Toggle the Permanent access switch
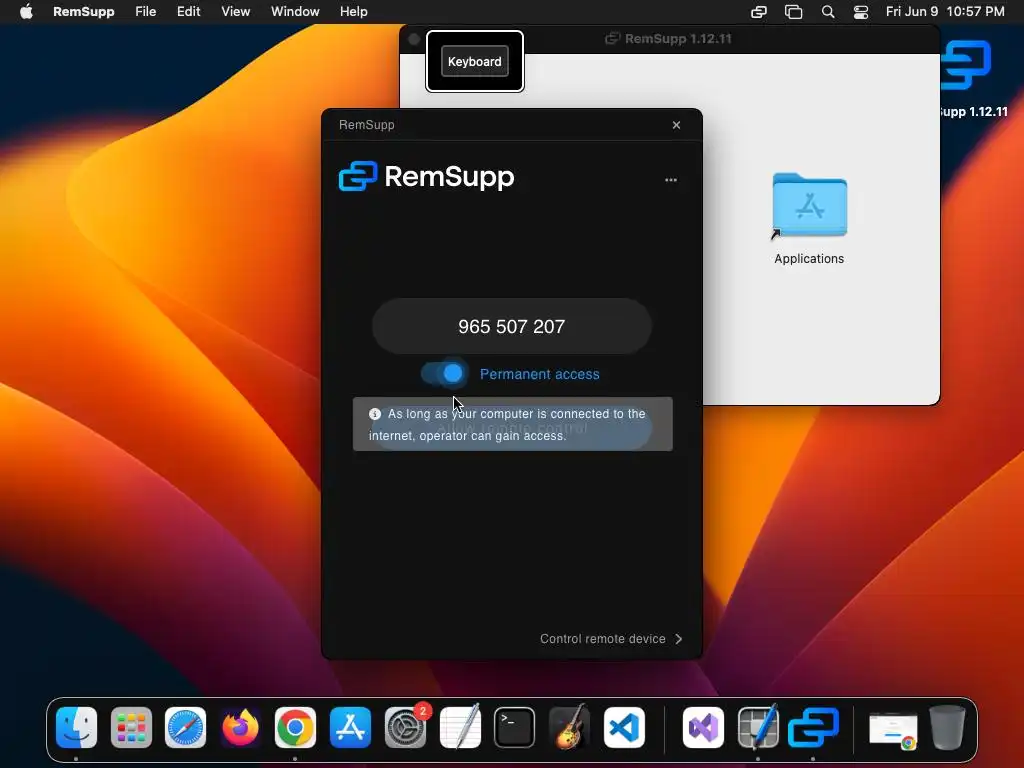Viewport: 1024px width, 768px height. [443, 374]
